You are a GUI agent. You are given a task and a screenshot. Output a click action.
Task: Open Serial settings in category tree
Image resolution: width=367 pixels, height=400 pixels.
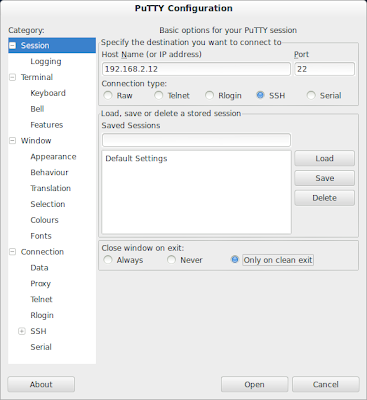point(41,347)
